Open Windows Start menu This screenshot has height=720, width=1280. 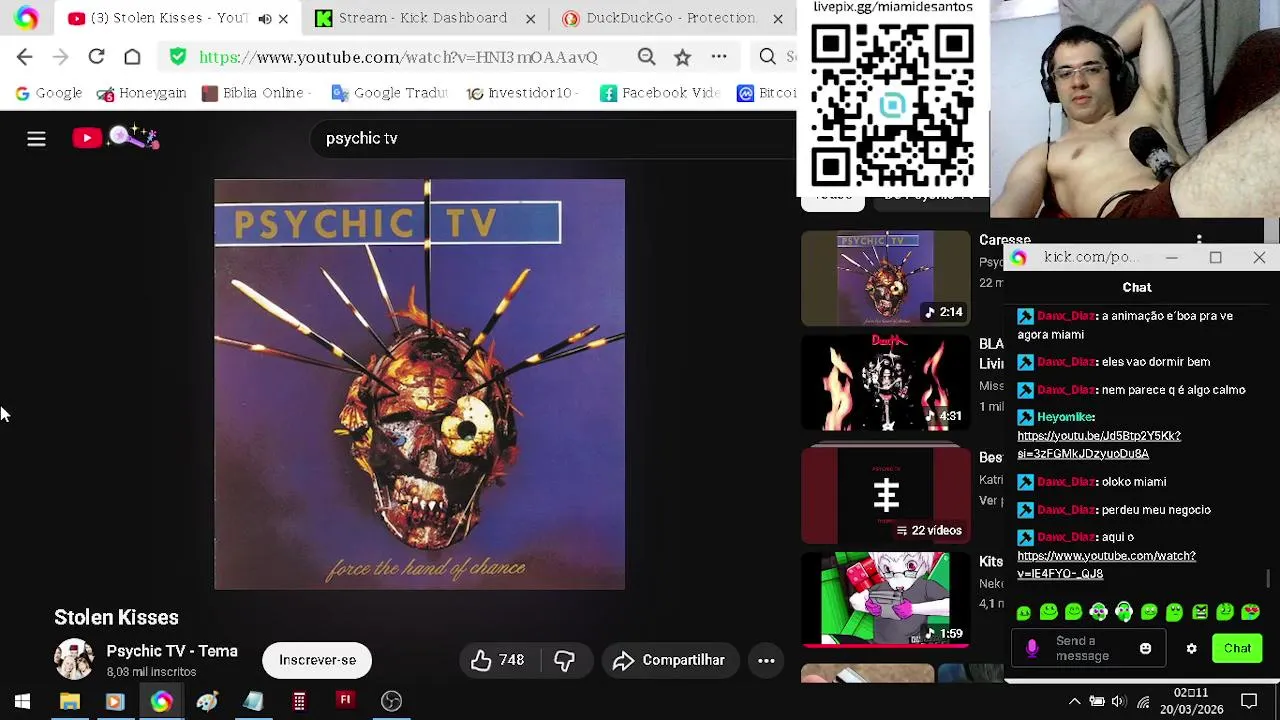click(22, 701)
